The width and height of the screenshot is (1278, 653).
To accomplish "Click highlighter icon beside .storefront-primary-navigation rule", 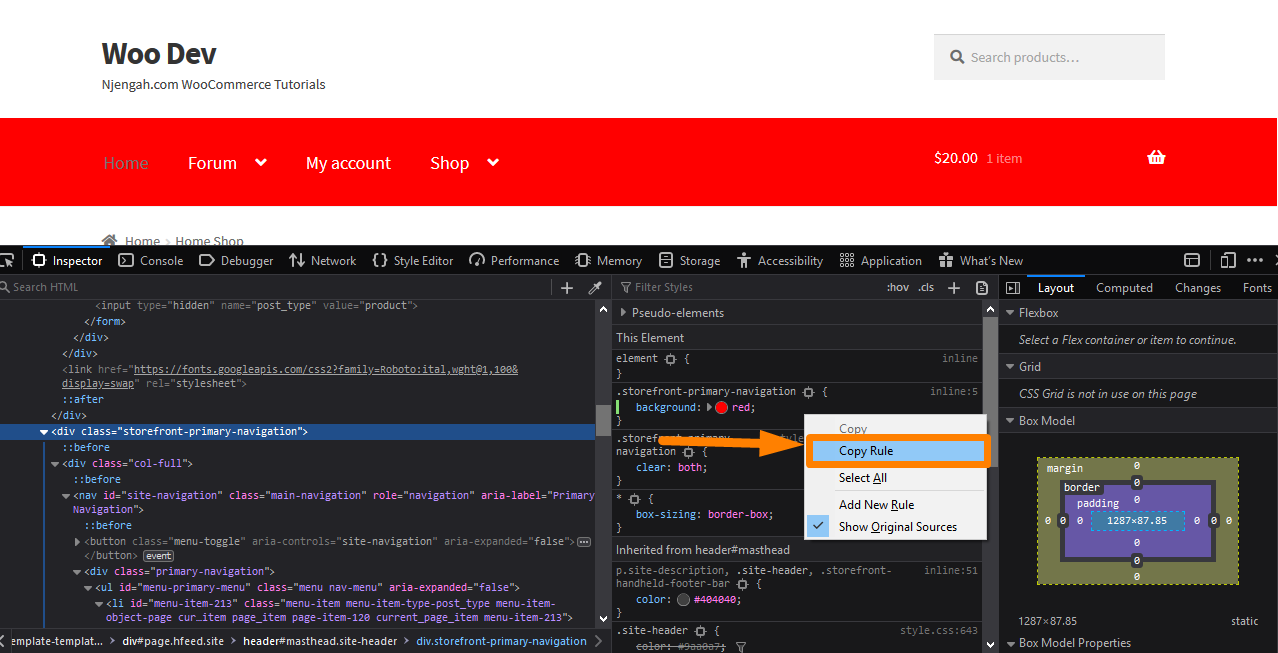I will (809, 392).
